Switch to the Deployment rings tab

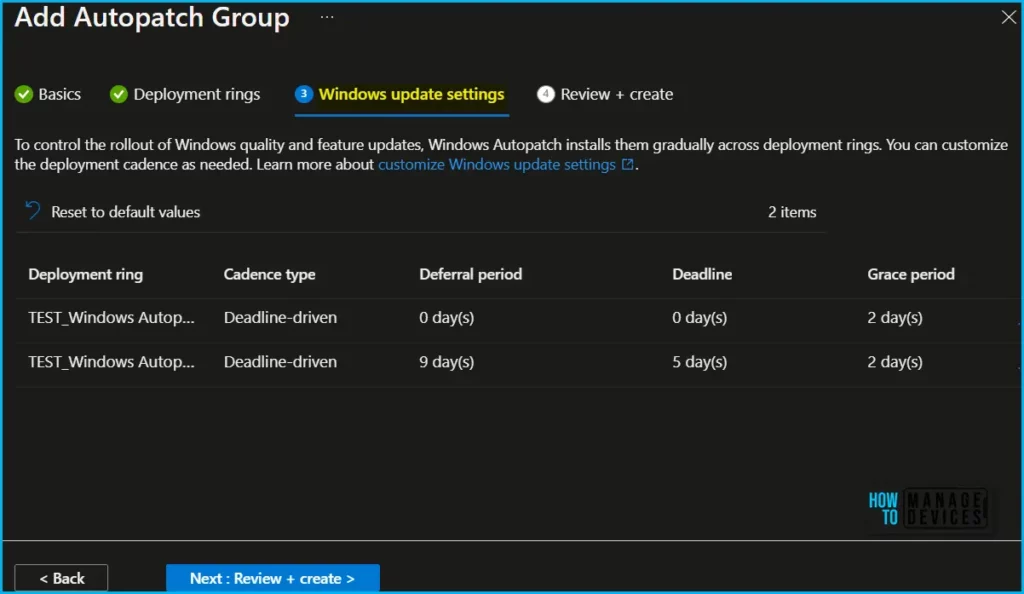(x=185, y=95)
